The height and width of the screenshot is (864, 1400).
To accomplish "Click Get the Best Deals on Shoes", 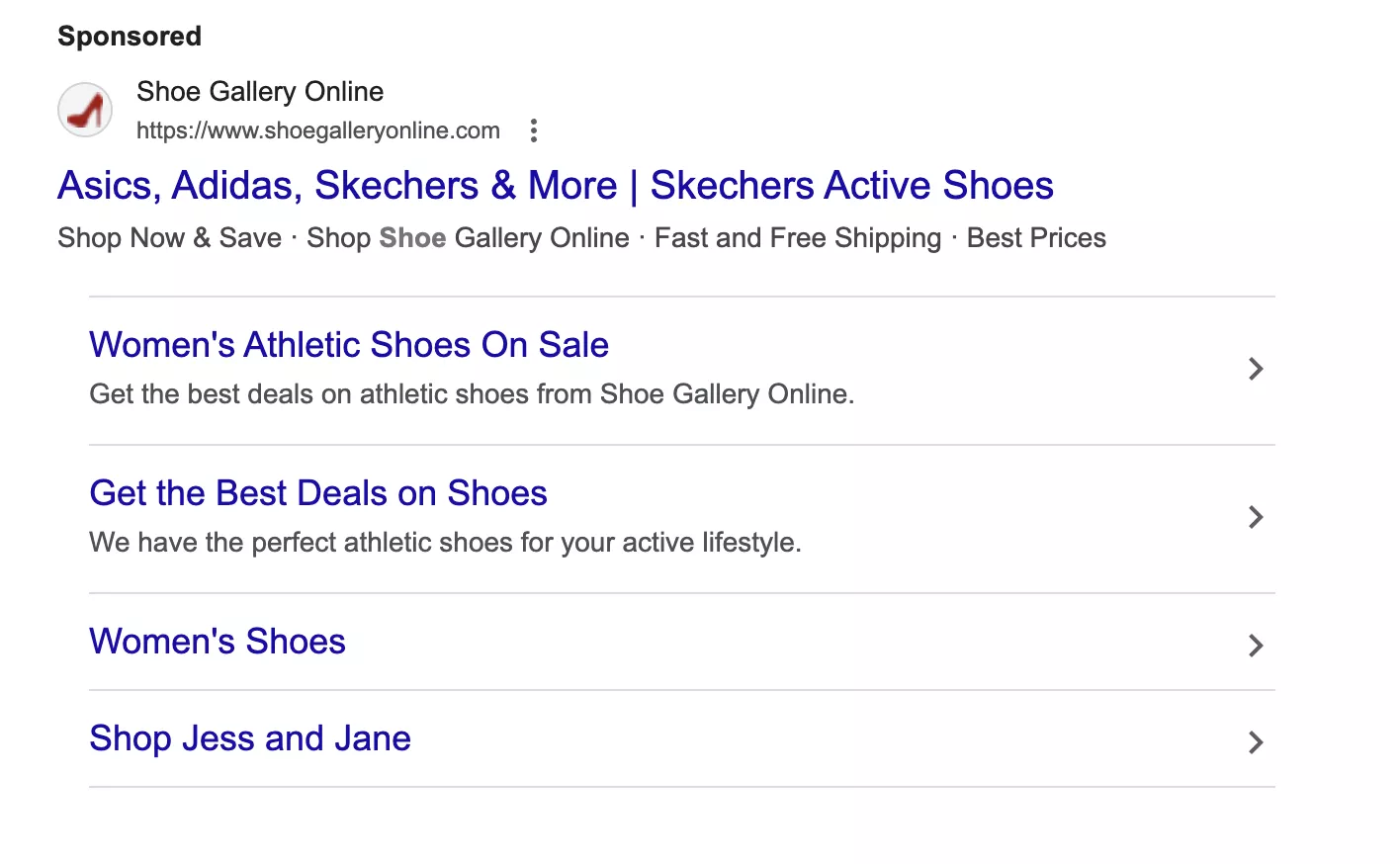I will click(318, 492).
